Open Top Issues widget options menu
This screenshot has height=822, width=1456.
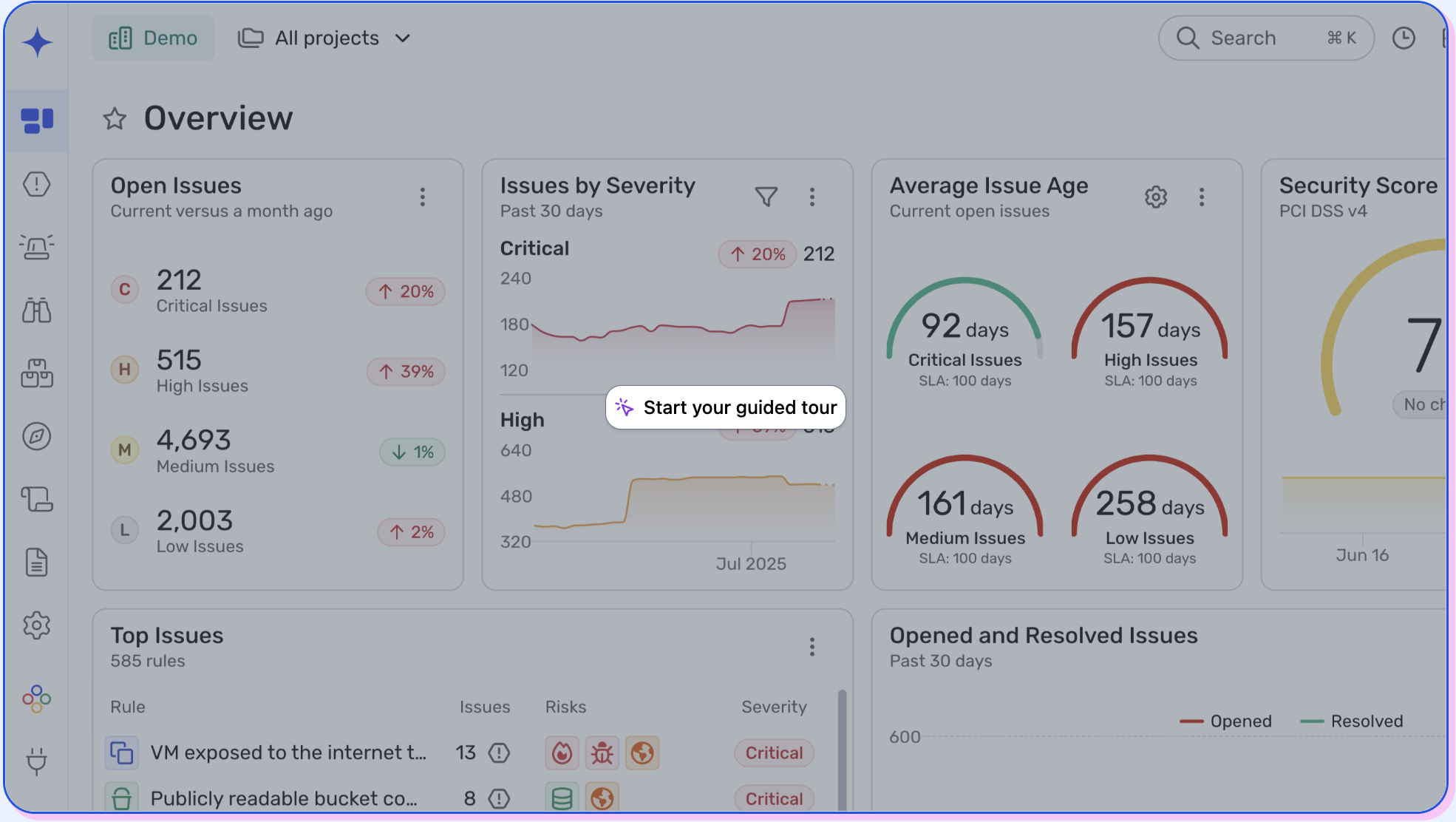coord(812,647)
